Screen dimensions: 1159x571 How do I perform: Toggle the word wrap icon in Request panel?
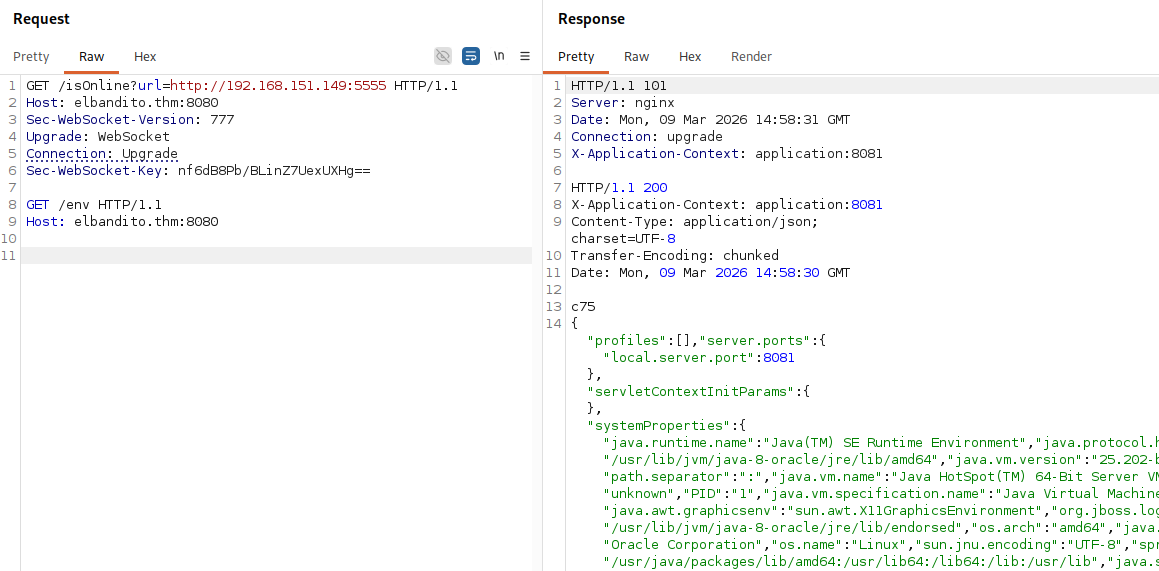tap(471, 56)
